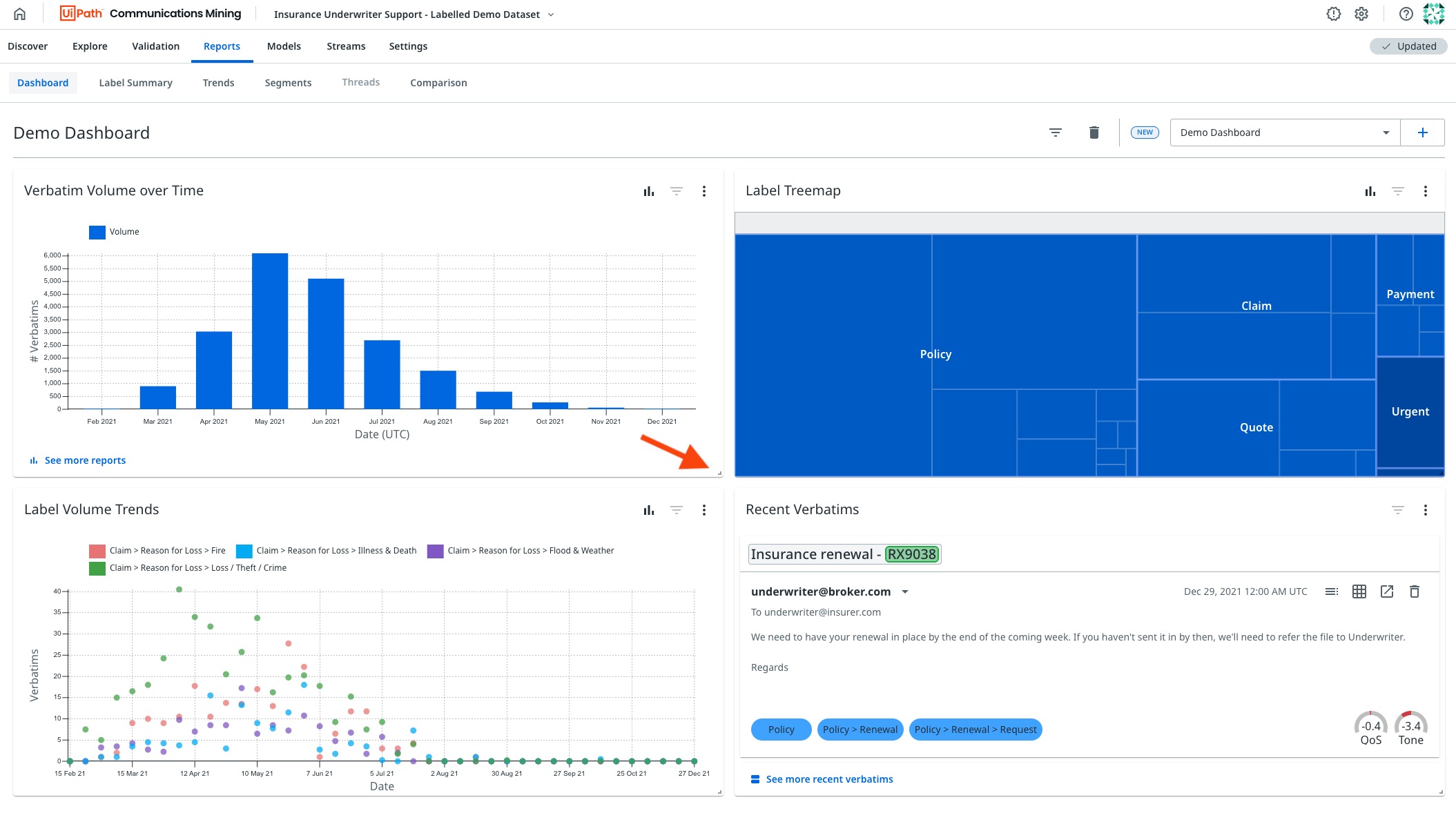Open verbatim in new window icon
This screenshot has height=822, width=1456.
1386,591
